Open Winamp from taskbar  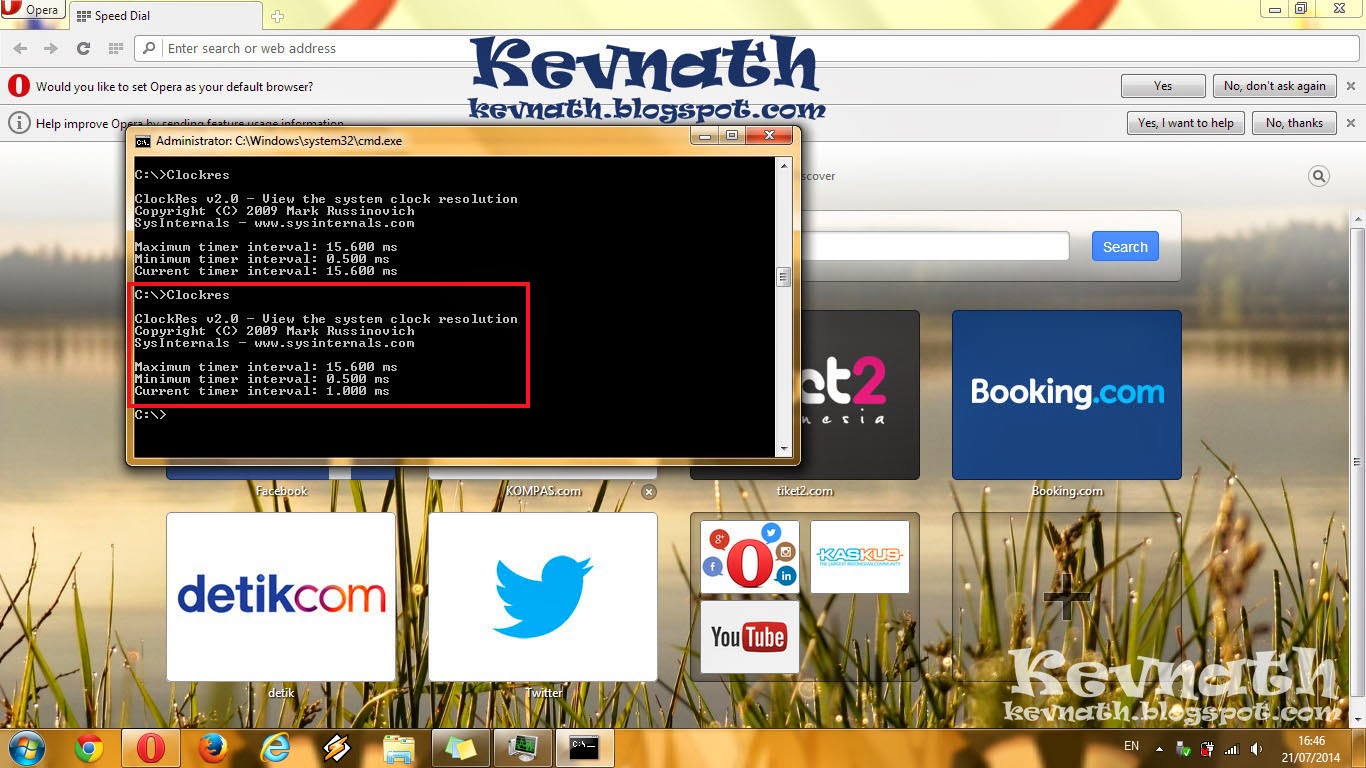[x=337, y=748]
